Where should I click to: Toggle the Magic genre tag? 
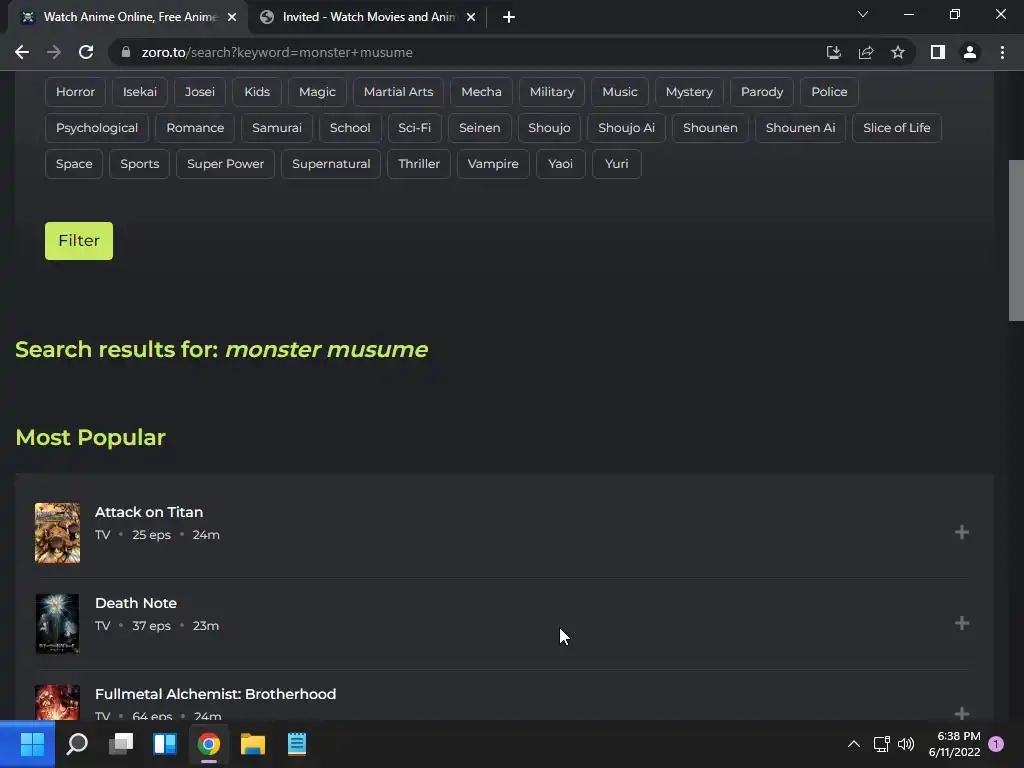(317, 92)
